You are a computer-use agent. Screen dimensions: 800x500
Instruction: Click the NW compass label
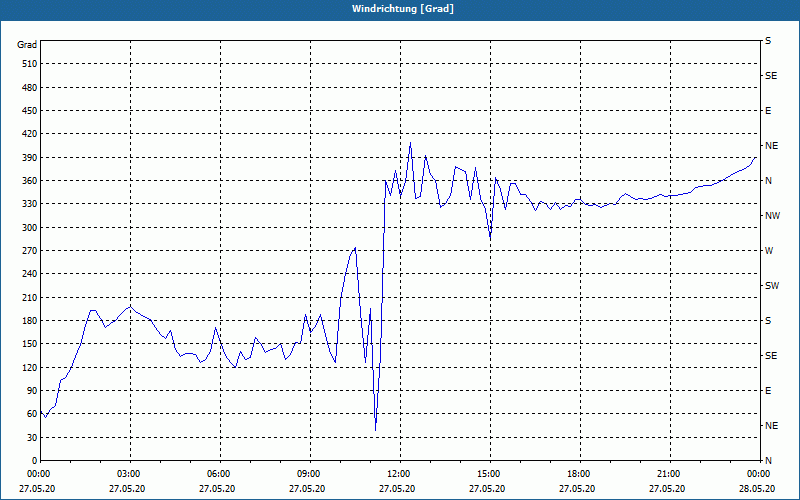point(772,216)
